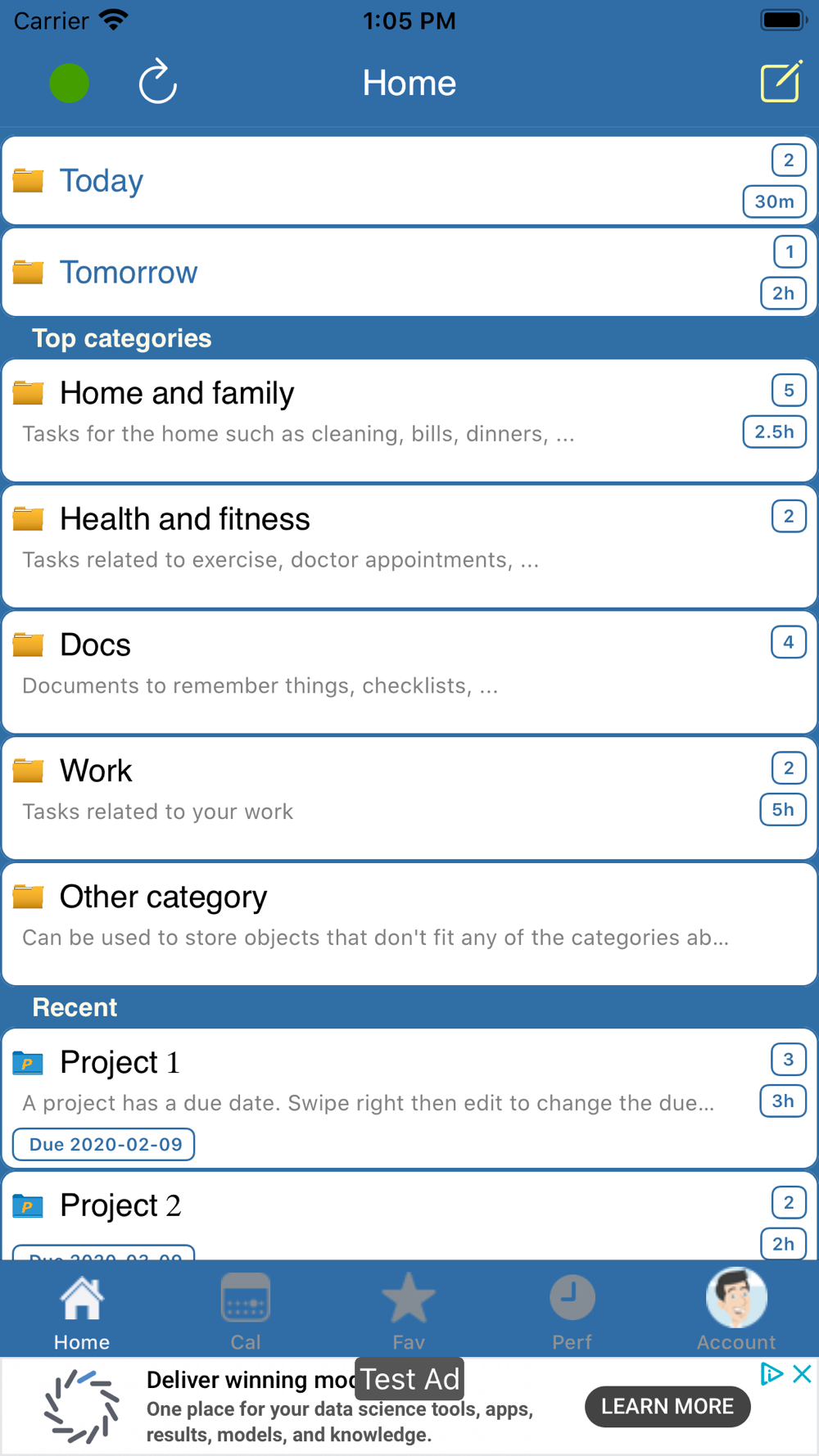Open Other category folder
The height and width of the screenshot is (1456, 819).
[x=409, y=925]
